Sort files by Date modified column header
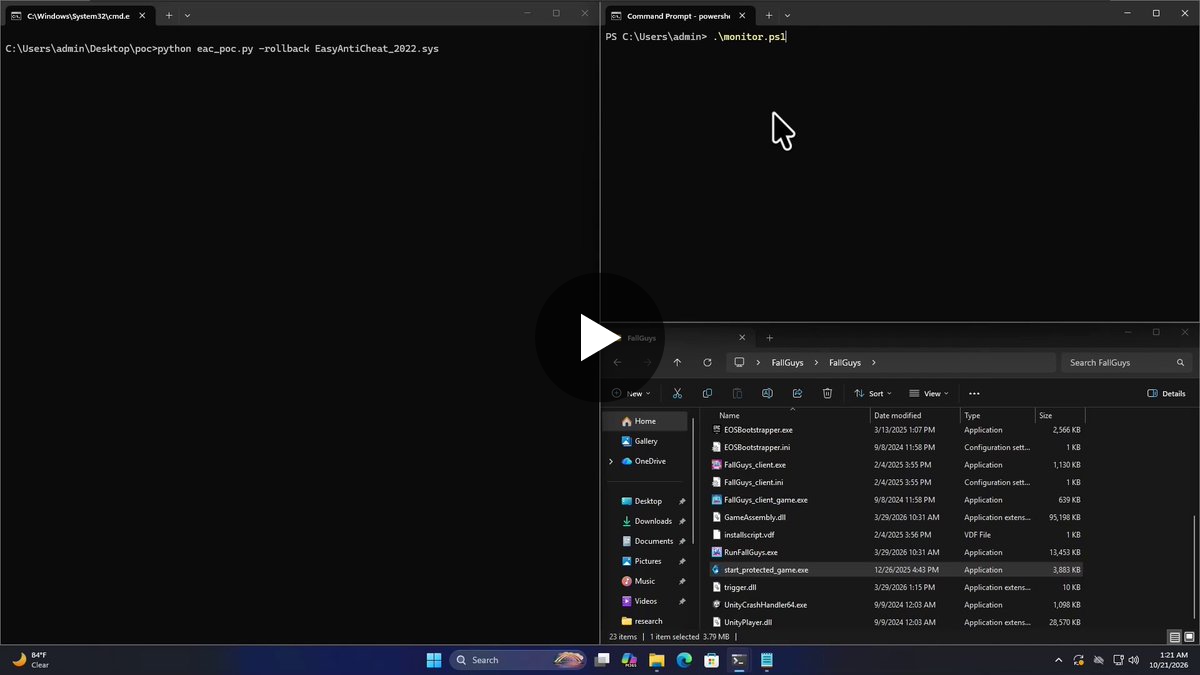Screen dimensions: 1200x675 [x=897, y=415]
